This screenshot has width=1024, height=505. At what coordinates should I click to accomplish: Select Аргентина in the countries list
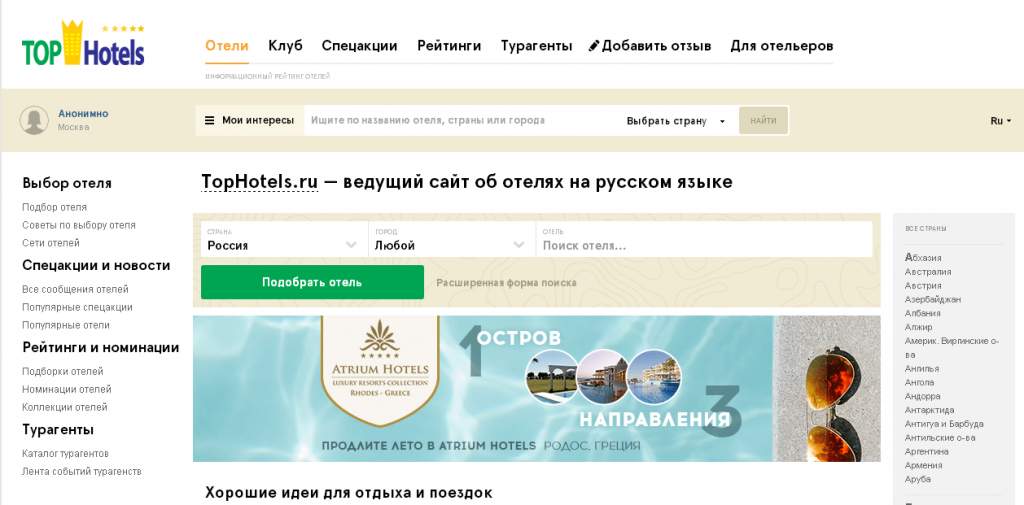click(x=927, y=451)
